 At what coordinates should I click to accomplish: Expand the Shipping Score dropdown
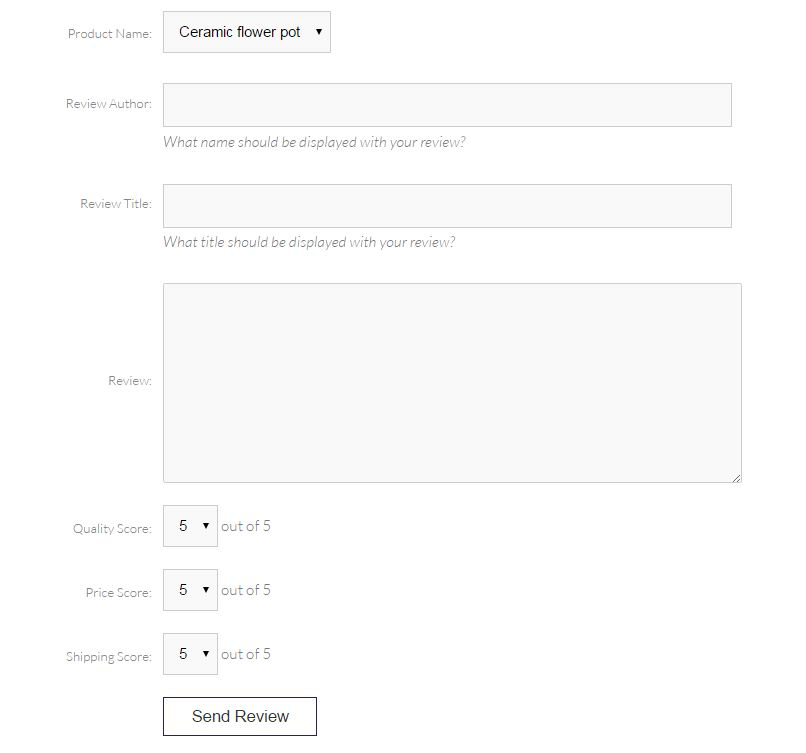190,654
